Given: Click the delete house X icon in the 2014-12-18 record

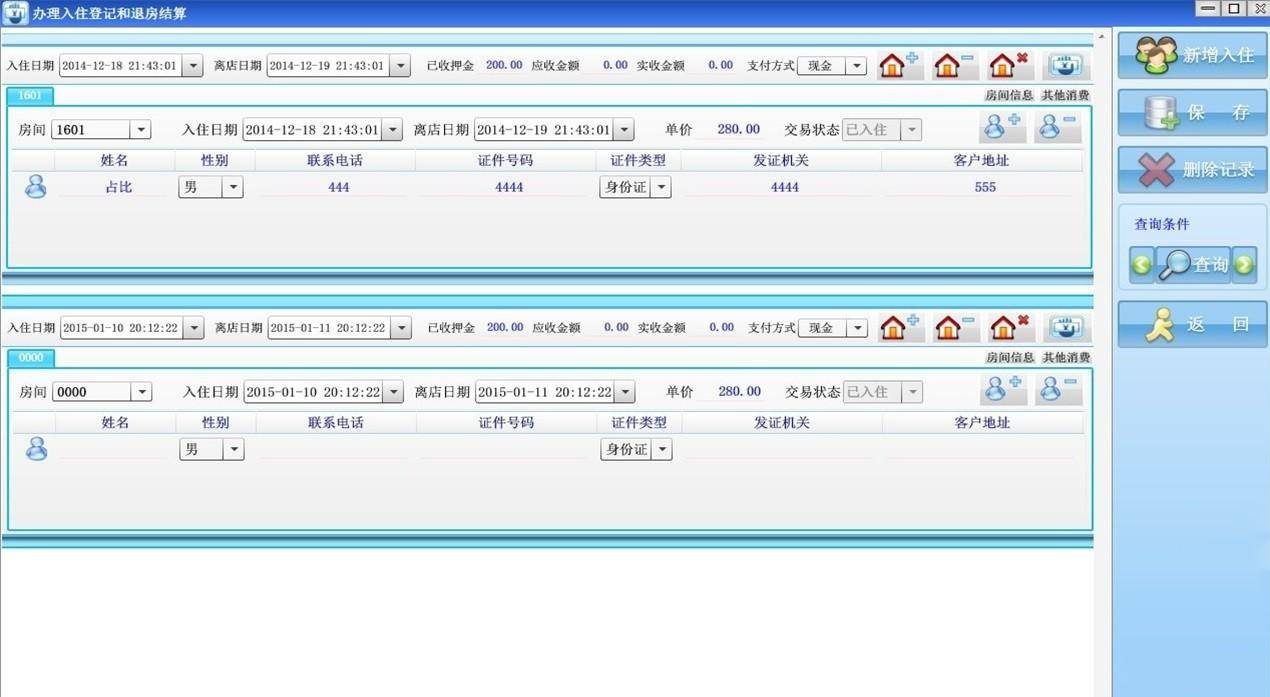Looking at the screenshot, I should tap(1010, 65).
